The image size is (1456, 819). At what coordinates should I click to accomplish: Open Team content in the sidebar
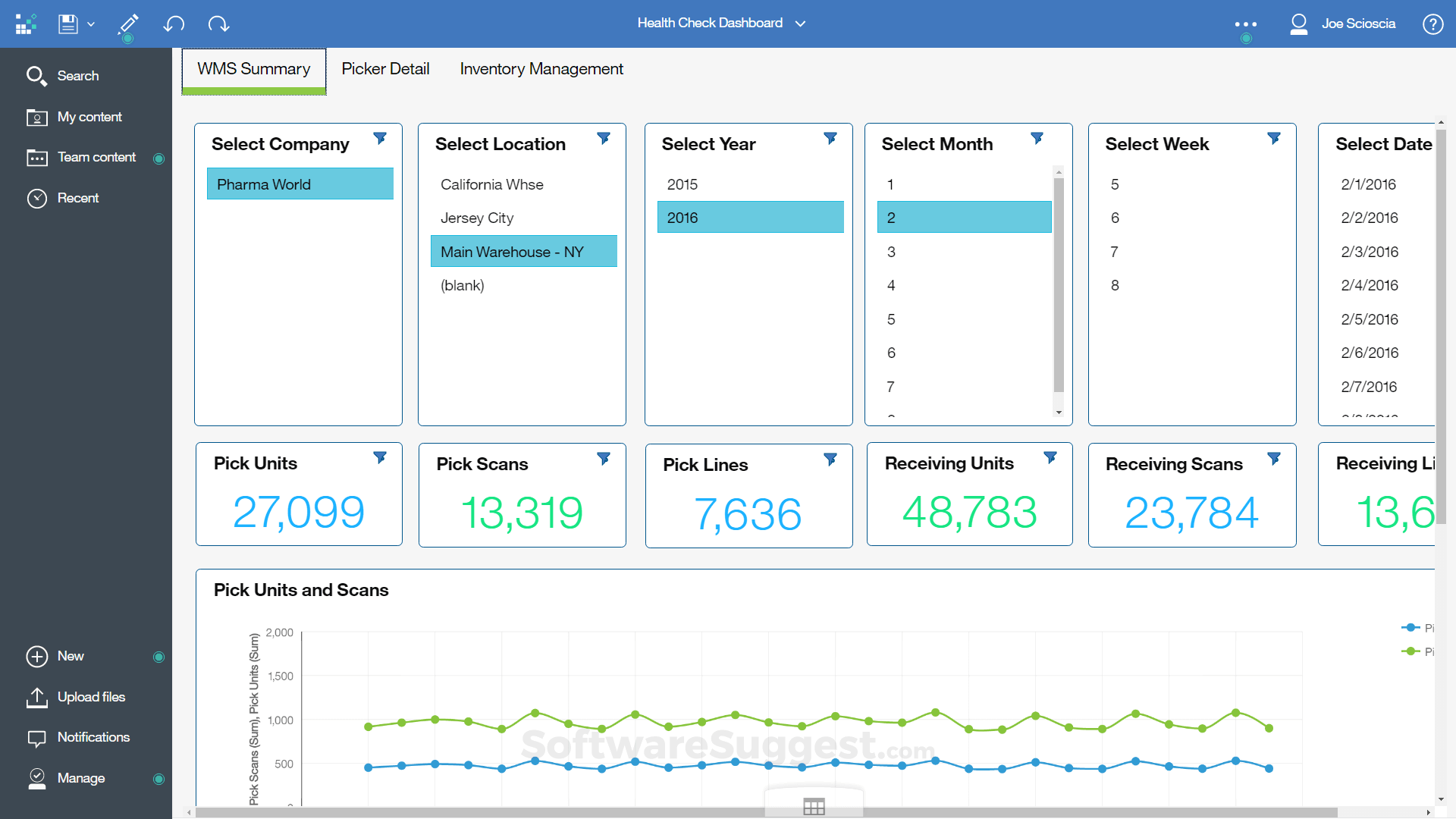pyautogui.click(x=96, y=157)
